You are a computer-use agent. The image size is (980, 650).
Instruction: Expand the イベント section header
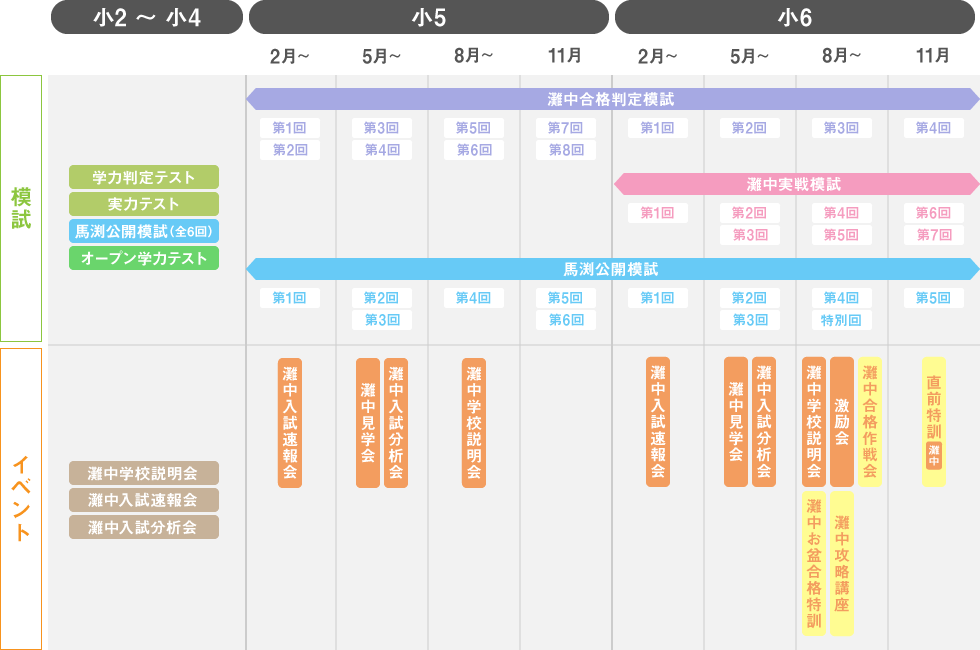coord(20,495)
